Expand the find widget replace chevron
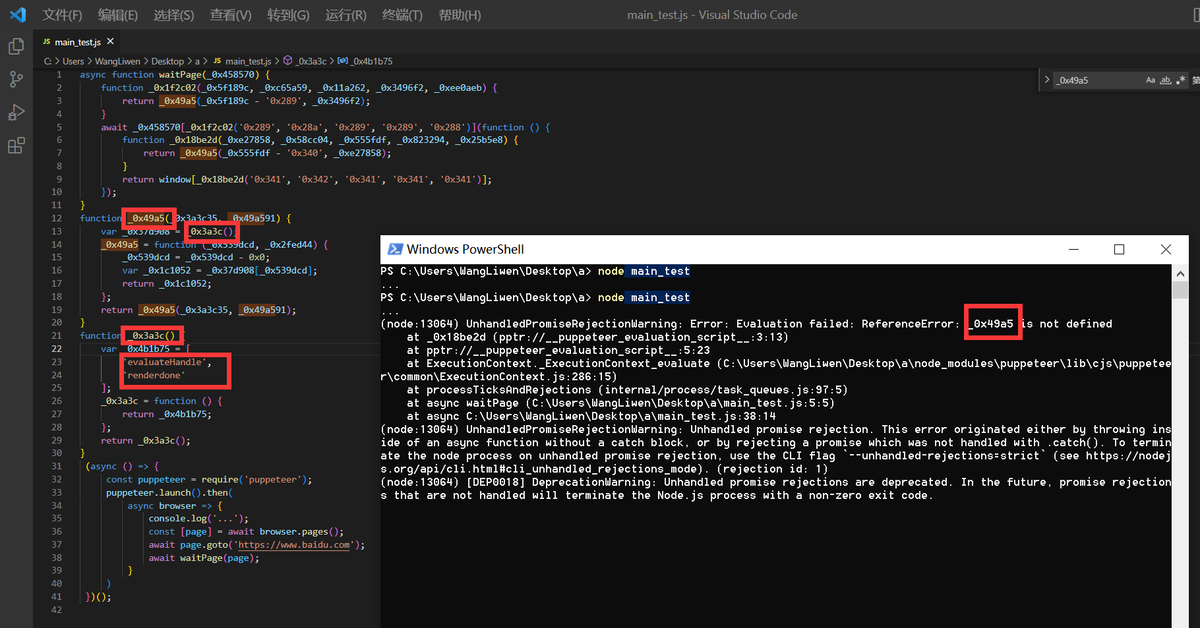1200x628 pixels. [x=1047, y=79]
